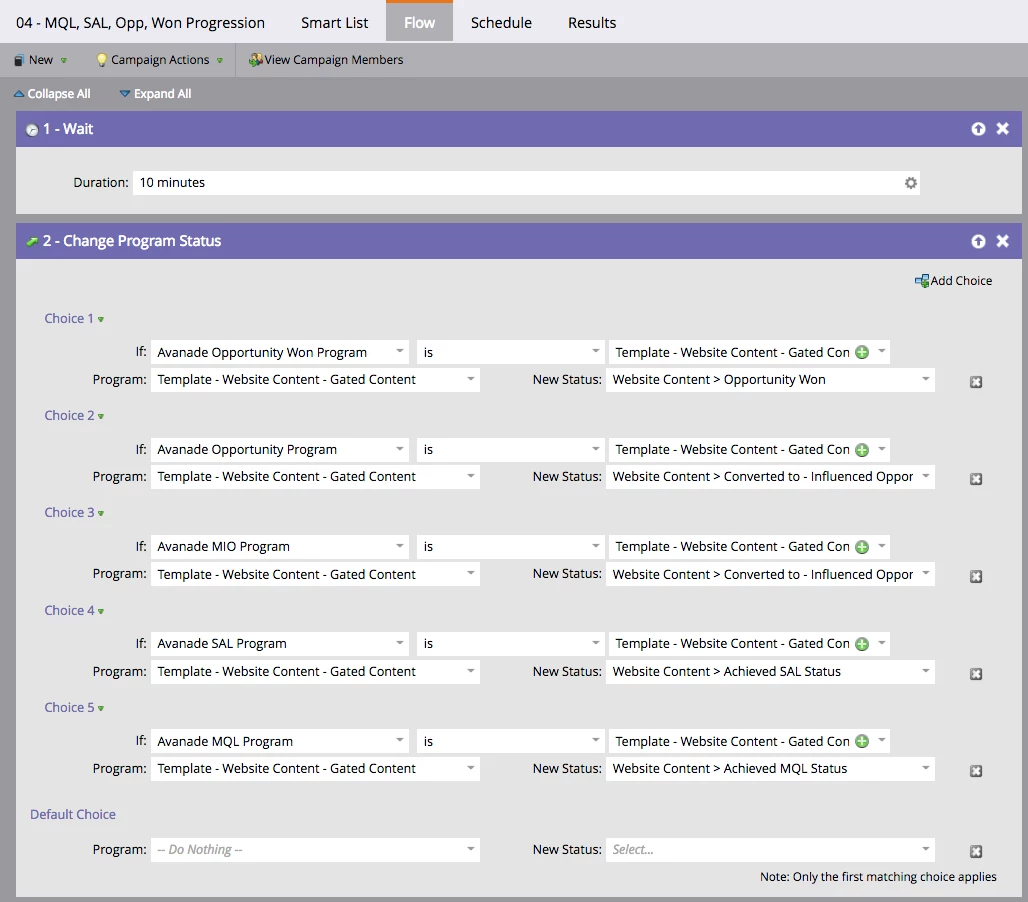Remove Choice 2 row
Viewport: 1028px width, 902px height.
976,479
